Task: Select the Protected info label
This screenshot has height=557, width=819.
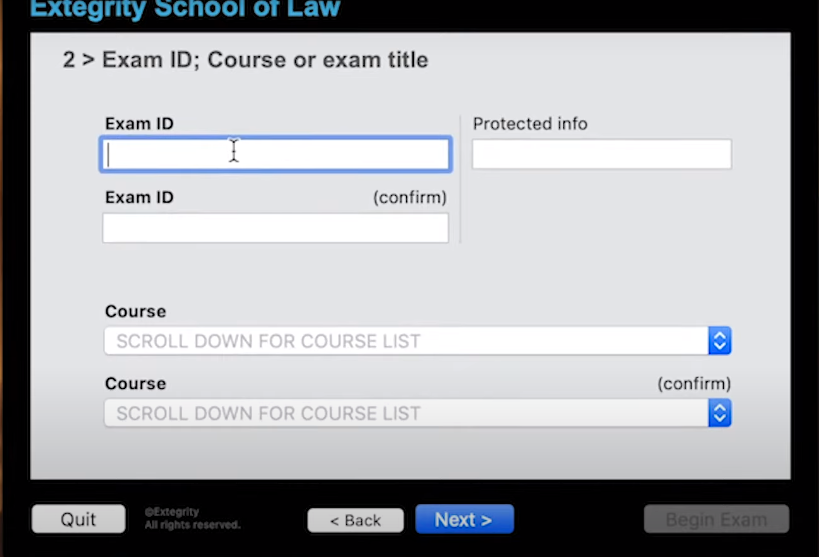Action: coord(530,124)
